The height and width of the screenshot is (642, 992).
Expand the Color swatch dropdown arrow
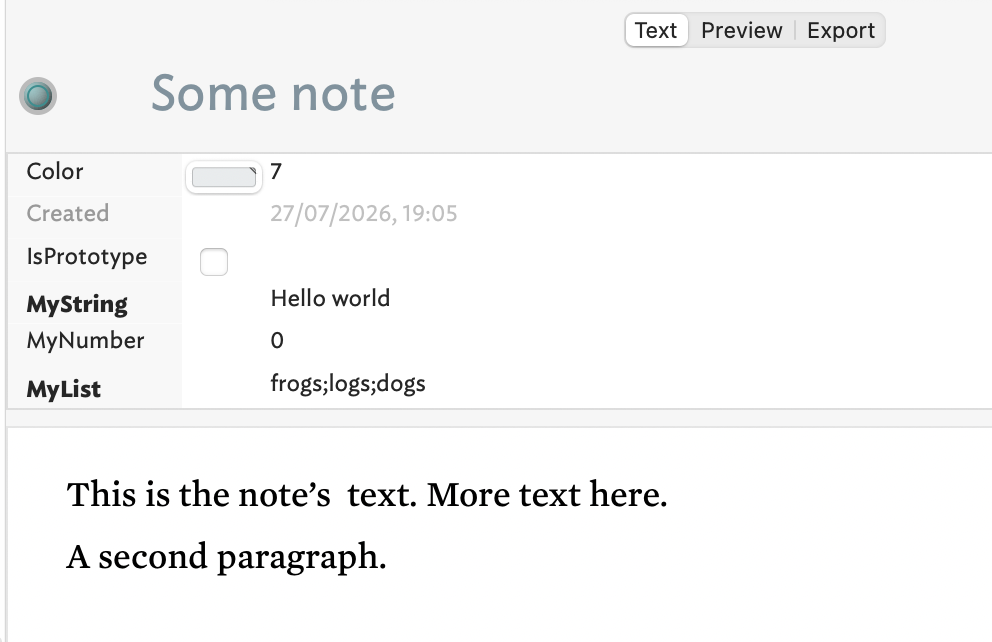click(253, 171)
